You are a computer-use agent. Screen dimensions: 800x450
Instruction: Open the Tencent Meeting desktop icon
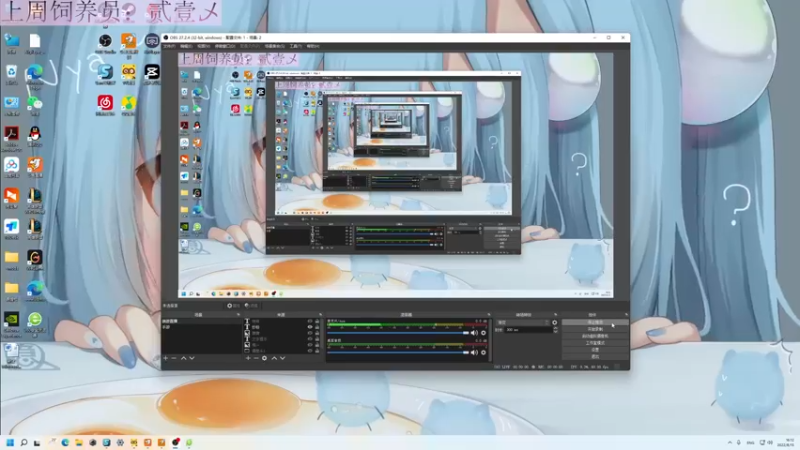11,229
